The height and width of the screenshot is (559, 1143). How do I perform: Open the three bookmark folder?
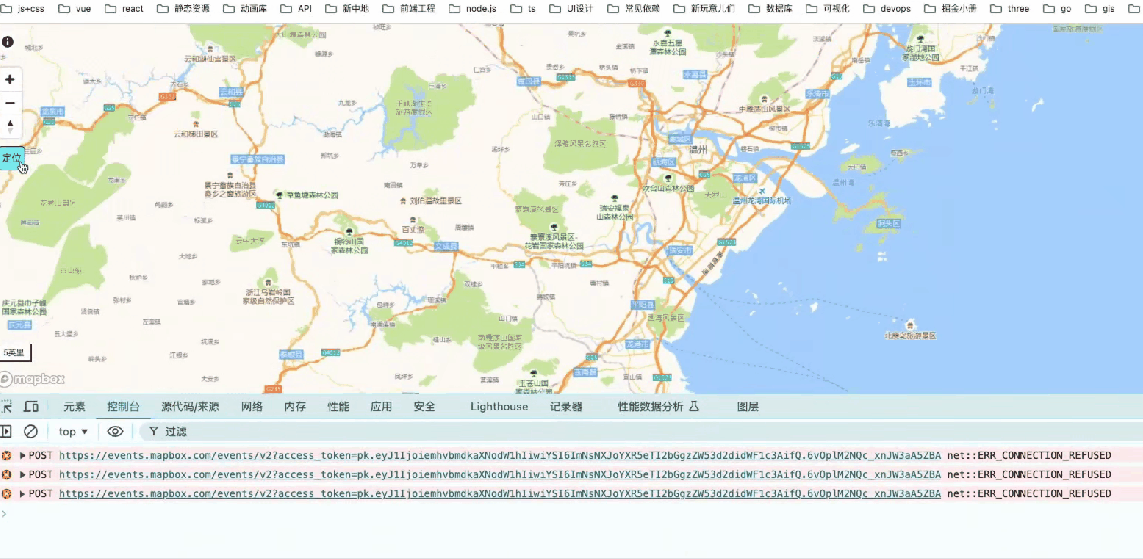[1010, 9]
